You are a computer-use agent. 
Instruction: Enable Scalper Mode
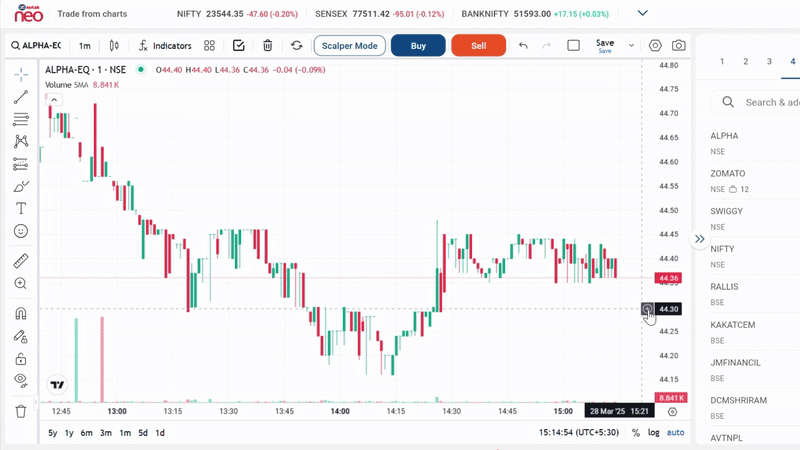click(349, 46)
